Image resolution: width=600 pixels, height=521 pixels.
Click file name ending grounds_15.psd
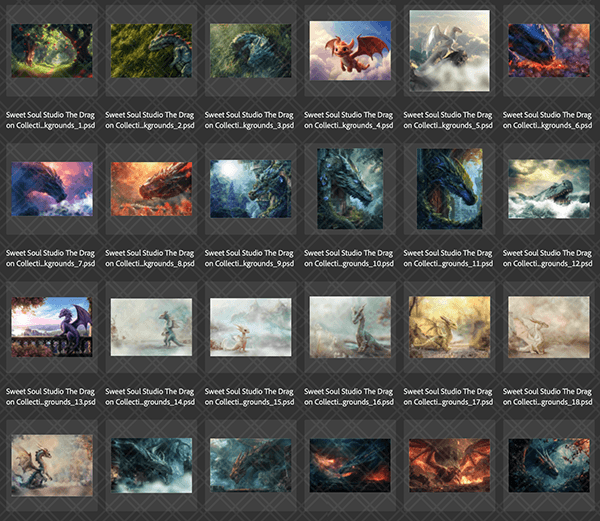[x=249, y=397]
